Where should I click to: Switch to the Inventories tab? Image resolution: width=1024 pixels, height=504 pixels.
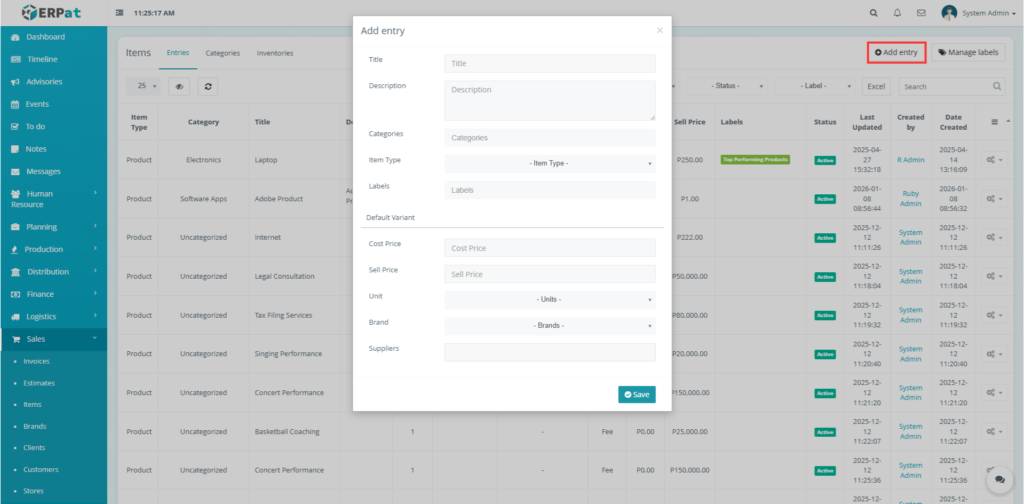(275, 53)
